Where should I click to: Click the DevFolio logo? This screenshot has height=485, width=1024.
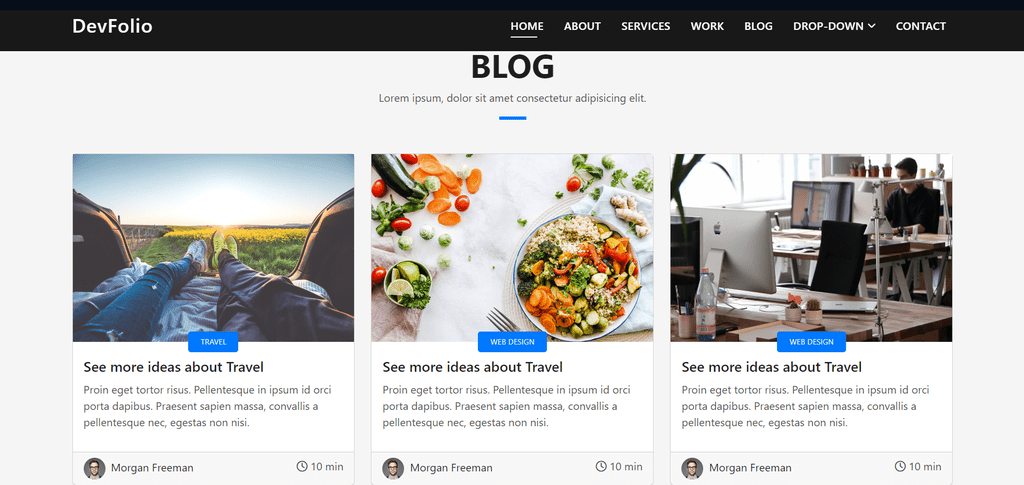(112, 26)
